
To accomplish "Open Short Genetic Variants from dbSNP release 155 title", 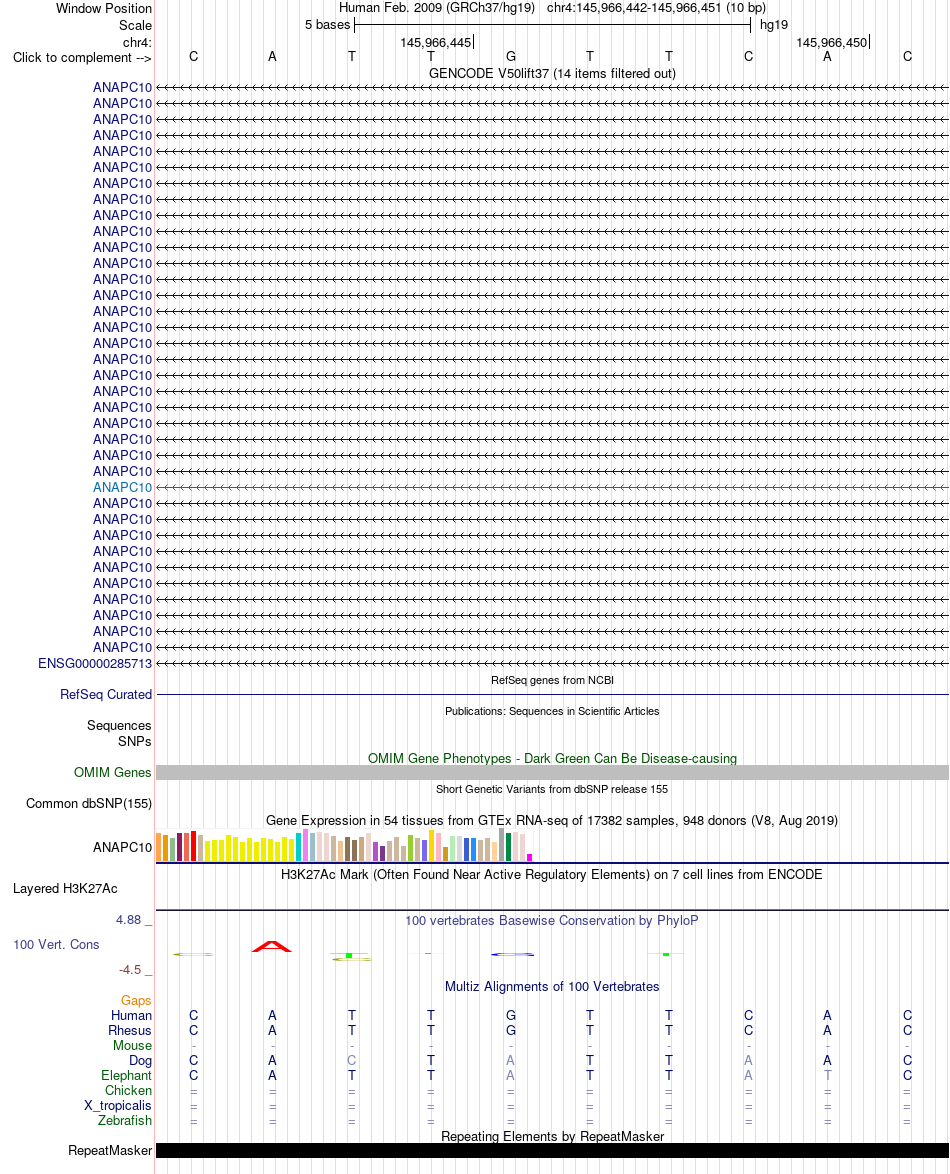I will pos(552,789).
